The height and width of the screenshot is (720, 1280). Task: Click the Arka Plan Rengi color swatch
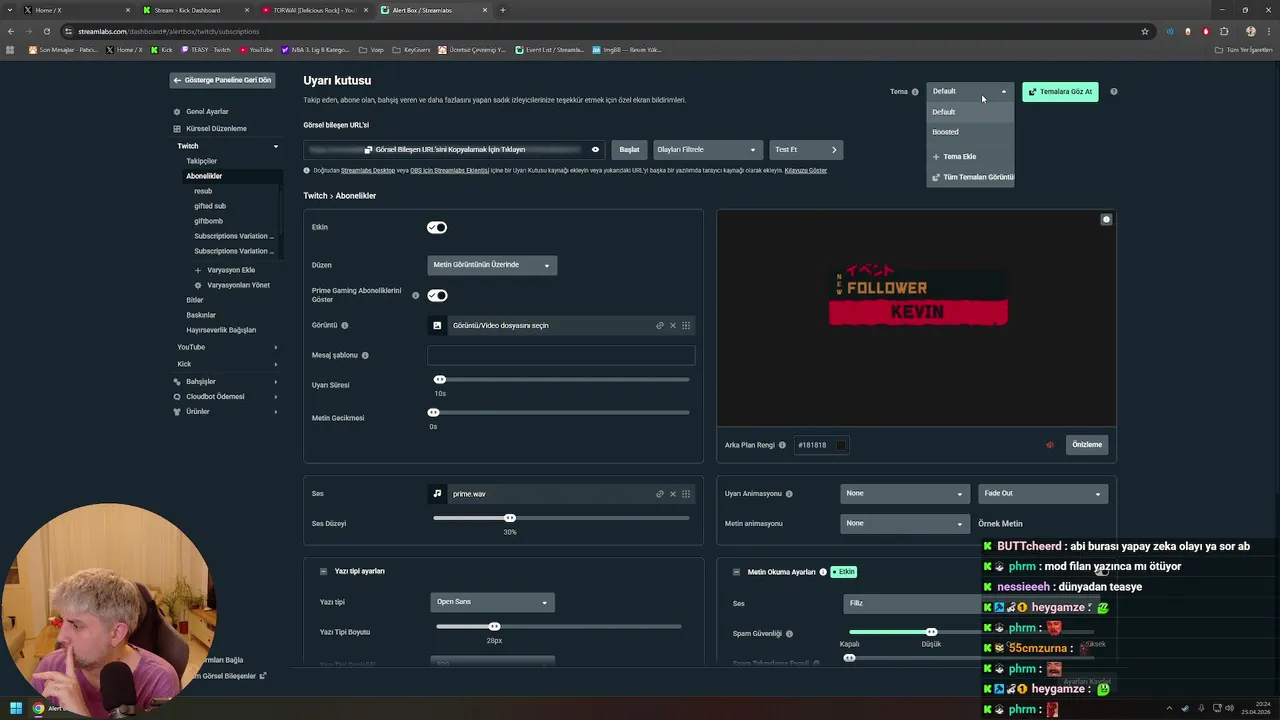pos(841,445)
